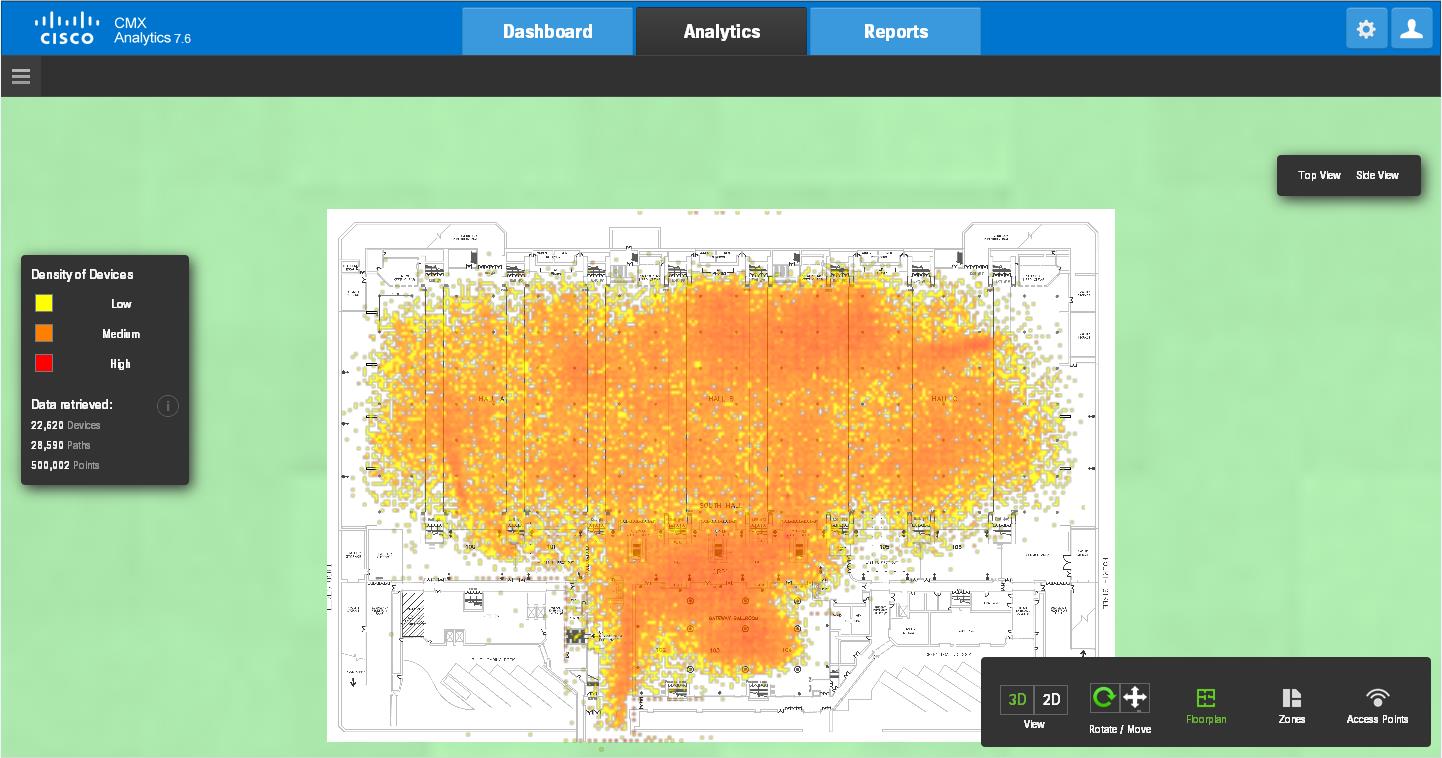Select the Move pan icon
The width and height of the screenshot is (1442, 758).
click(1135, 698)
